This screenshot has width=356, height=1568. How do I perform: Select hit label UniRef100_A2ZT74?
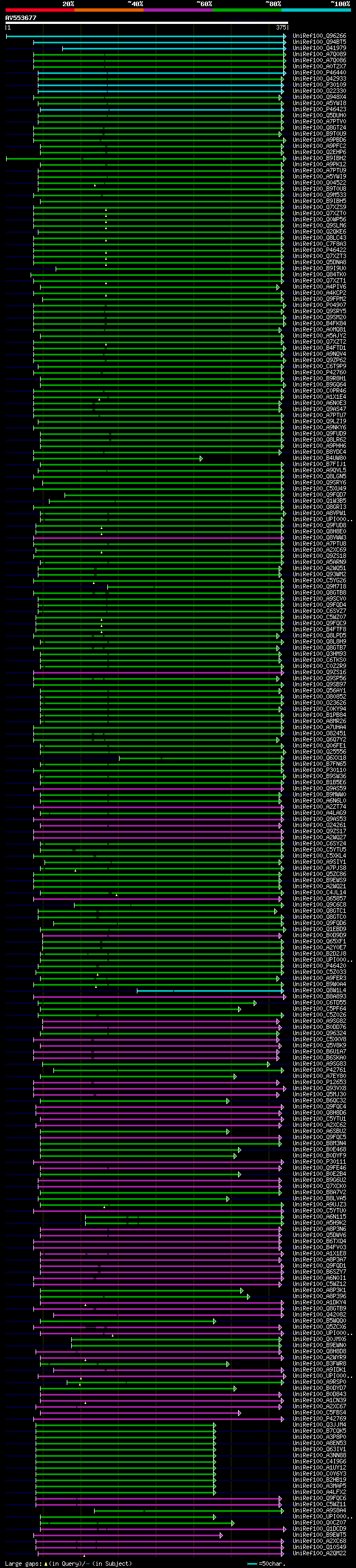click(319, 807)
